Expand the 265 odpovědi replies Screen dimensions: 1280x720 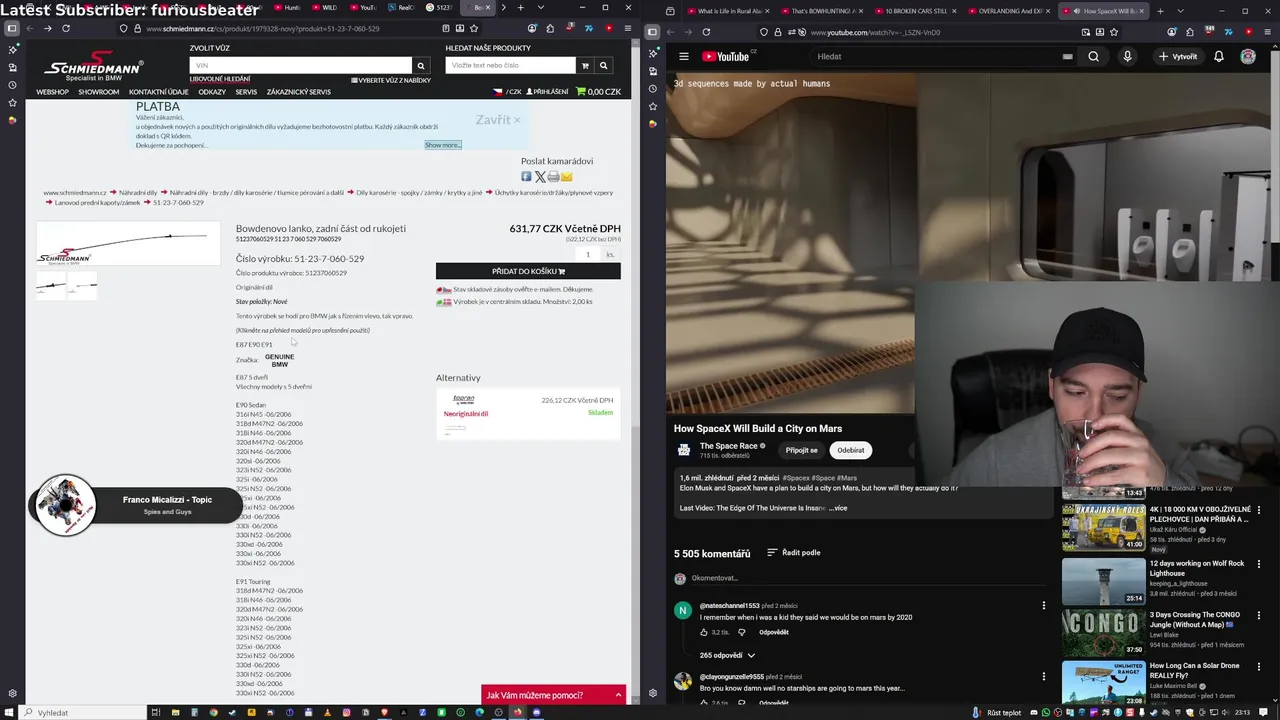click(727, 656)
